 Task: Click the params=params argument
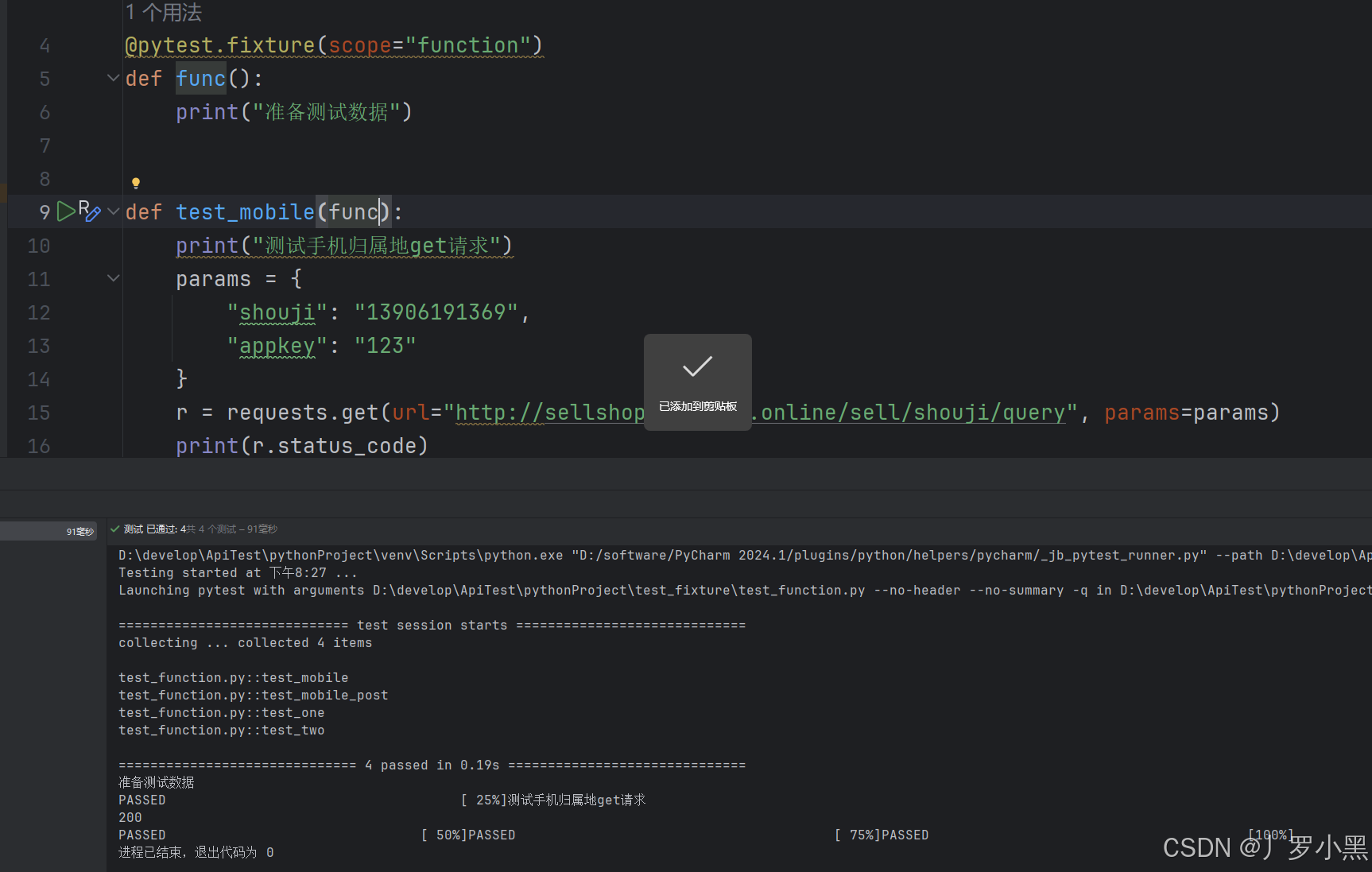1187,413
